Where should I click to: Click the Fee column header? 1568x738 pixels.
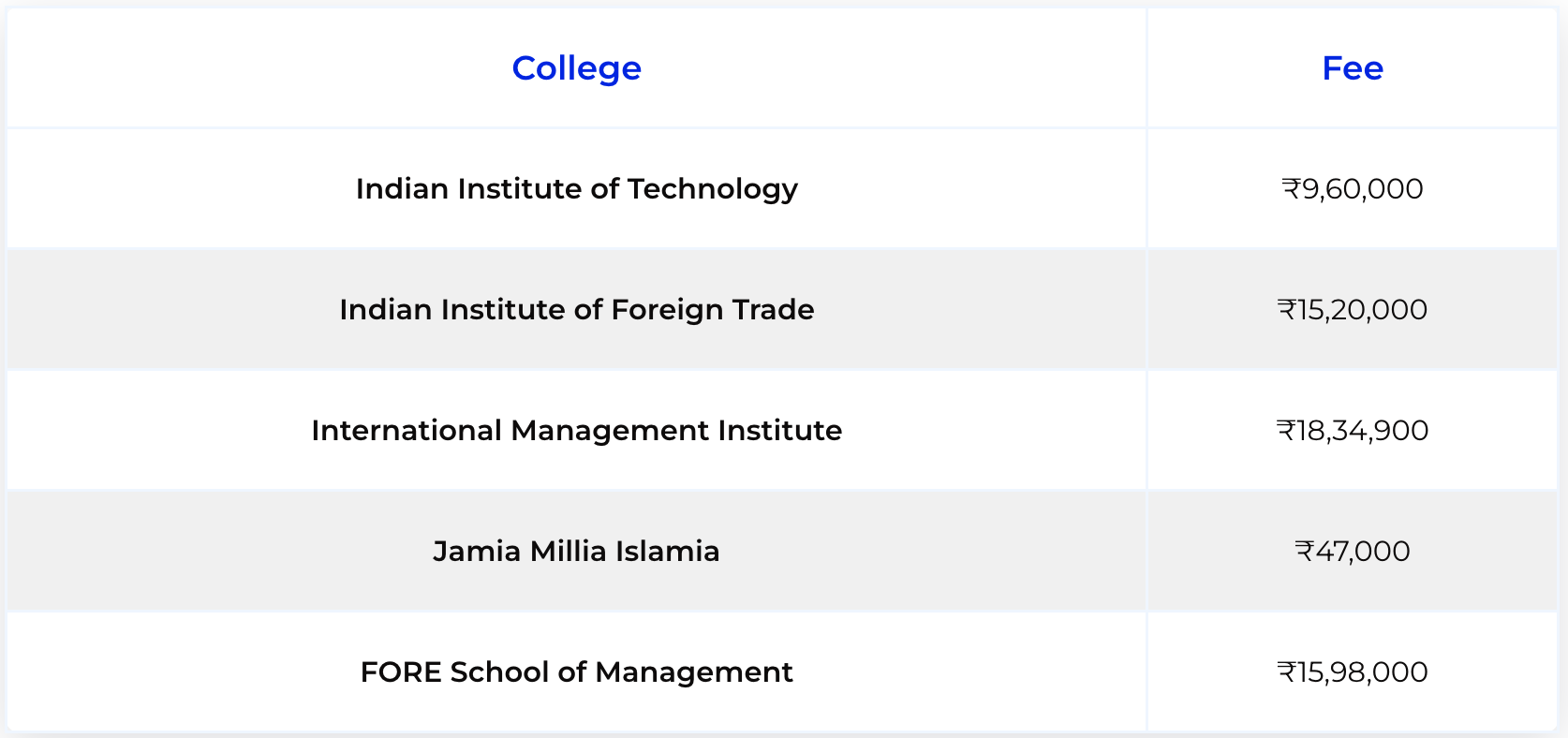coord(1353,68)
